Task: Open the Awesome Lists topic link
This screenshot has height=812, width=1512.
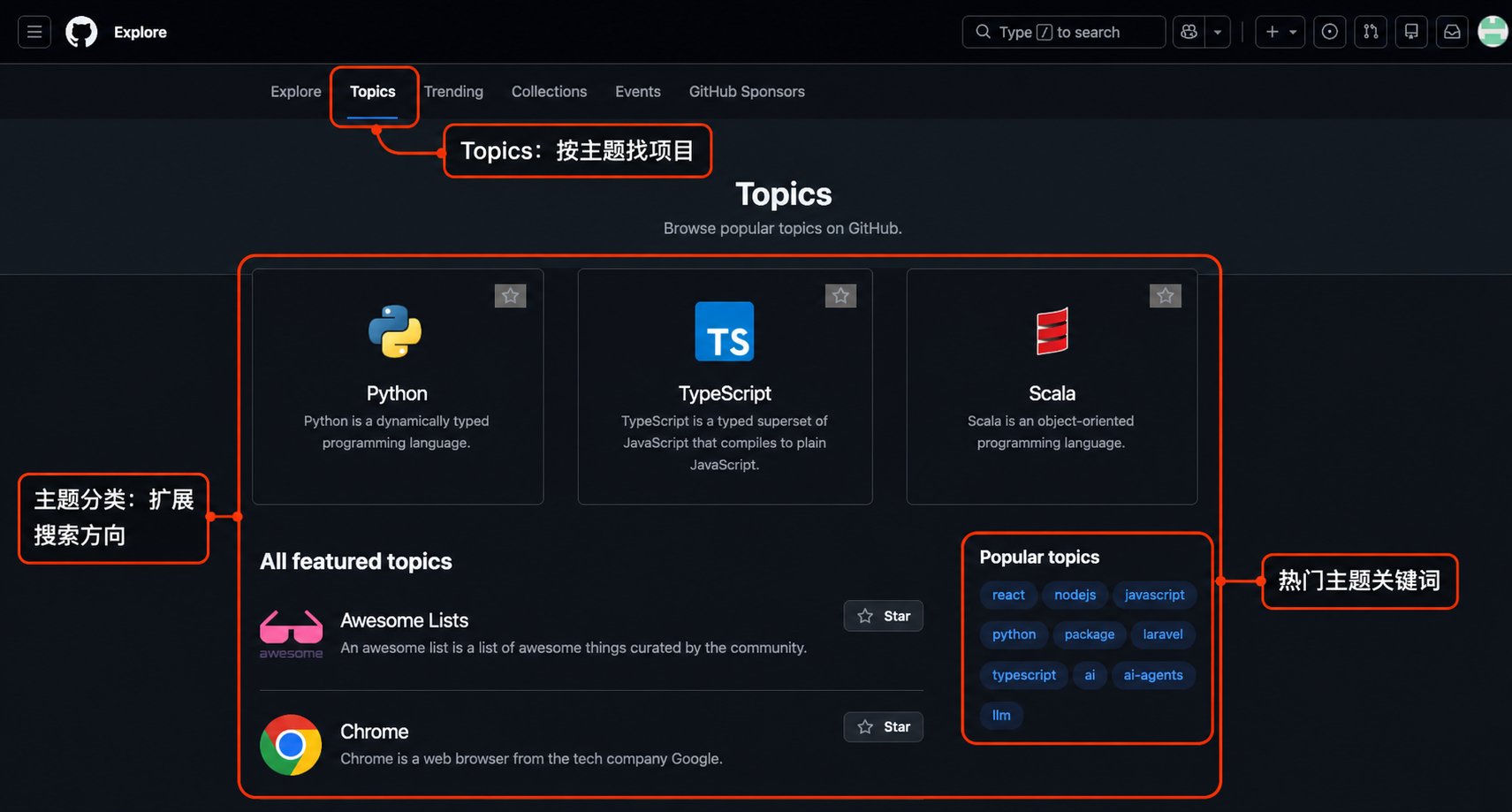Action: pos(405,620)
